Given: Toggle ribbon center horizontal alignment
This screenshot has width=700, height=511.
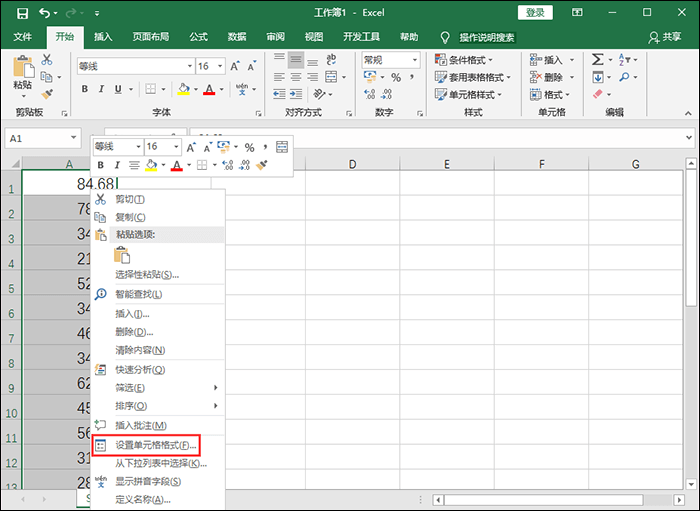Looking at the screenshot, I should (296, 77).
